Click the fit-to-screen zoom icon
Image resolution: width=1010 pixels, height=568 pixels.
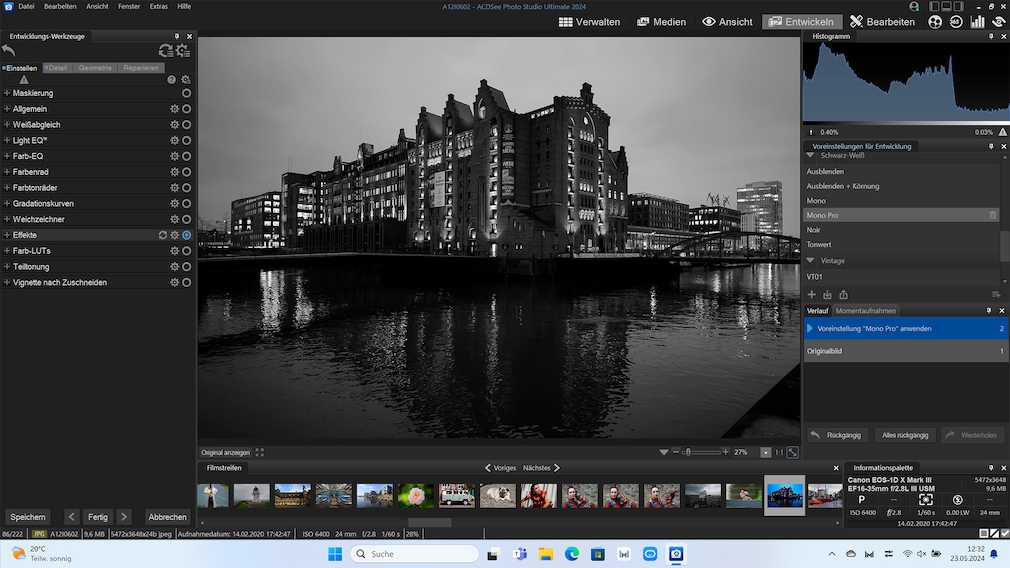(x=793, y=452)
